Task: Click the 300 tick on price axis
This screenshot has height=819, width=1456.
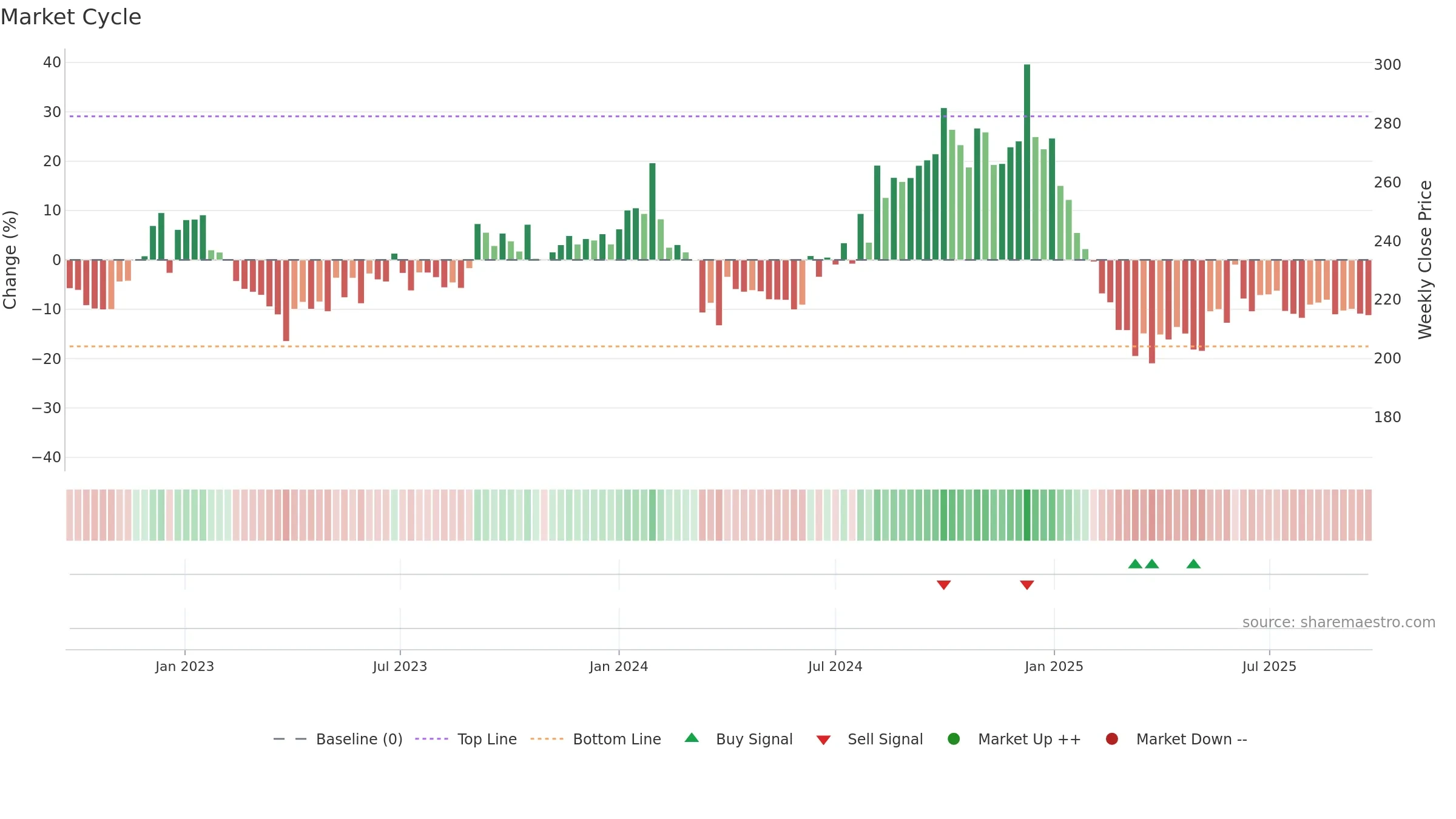Action: coord(1387,65)
